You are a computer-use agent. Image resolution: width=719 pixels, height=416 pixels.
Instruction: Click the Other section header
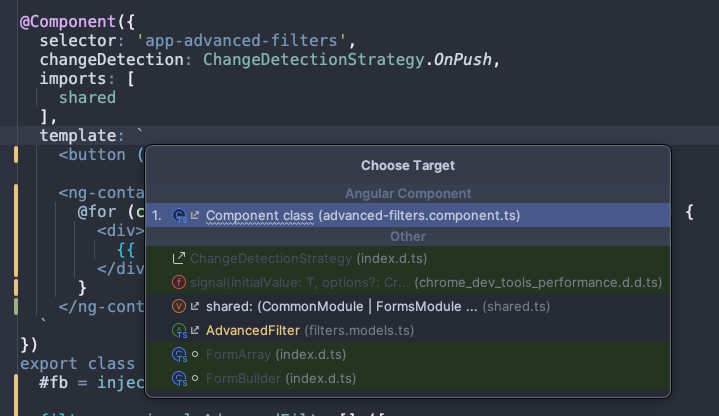pyautogui.click(x=408, y=237)
